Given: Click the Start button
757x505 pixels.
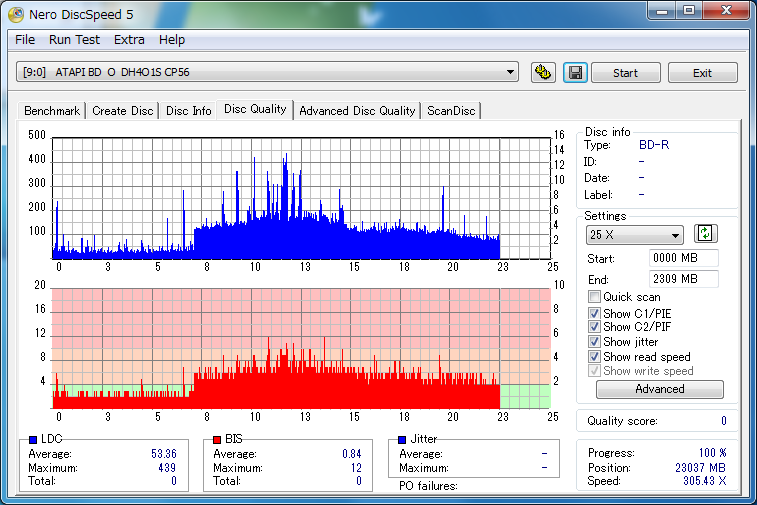Looking at the screenshot, I should (x=626, y=73).
